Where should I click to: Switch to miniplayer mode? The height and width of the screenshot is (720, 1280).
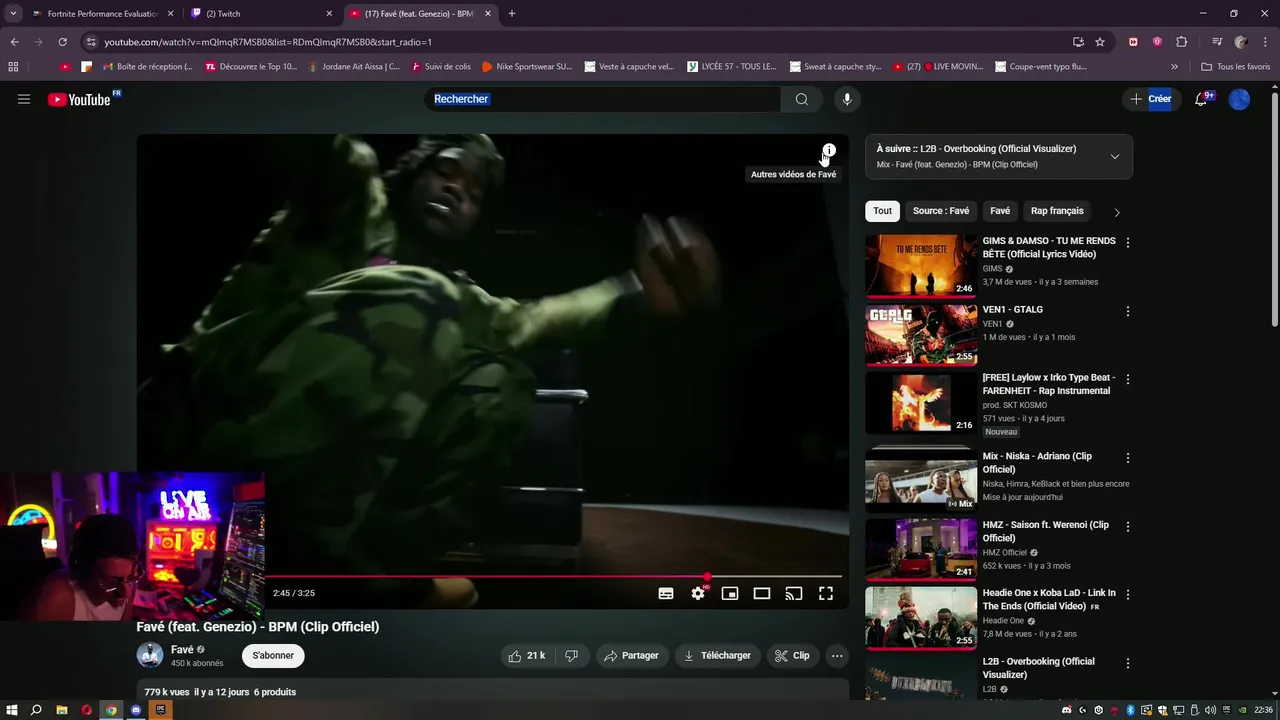tap(730, 593)
